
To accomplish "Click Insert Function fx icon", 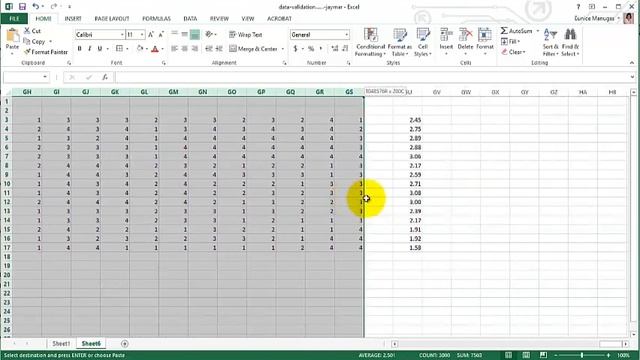I will [105, 77].
